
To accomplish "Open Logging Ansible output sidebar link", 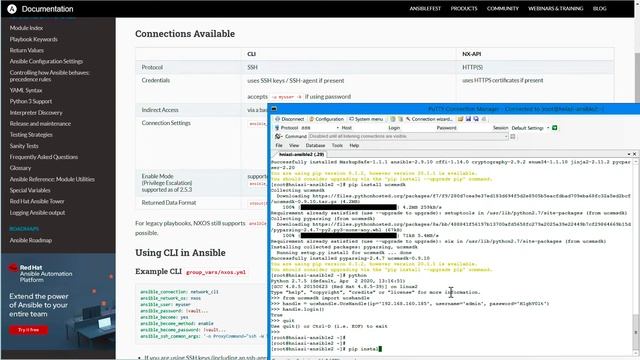I will (x=38, y=213).
